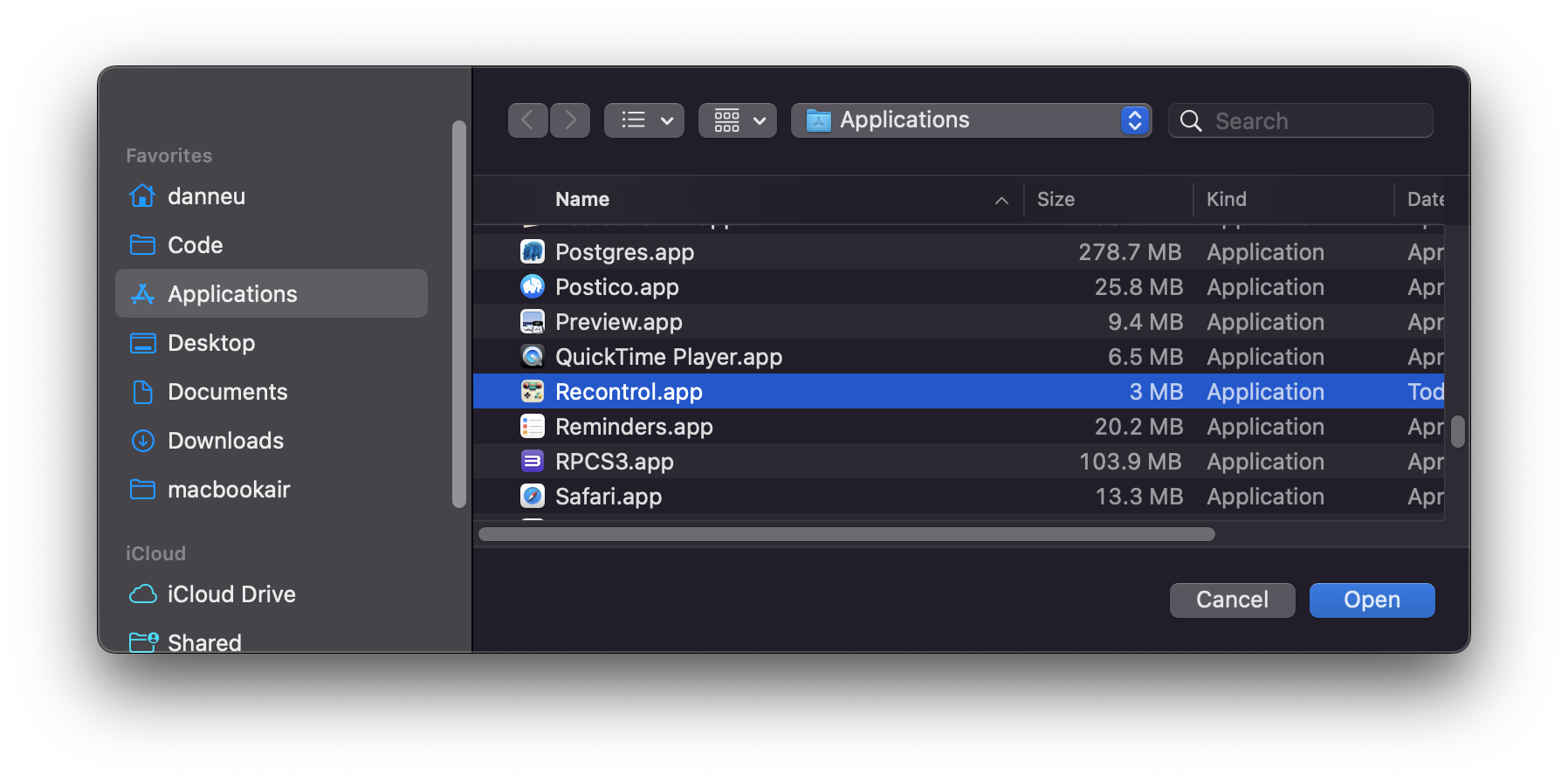
Task: Click the sidebar vertical scrollbar
Action: 459,314
